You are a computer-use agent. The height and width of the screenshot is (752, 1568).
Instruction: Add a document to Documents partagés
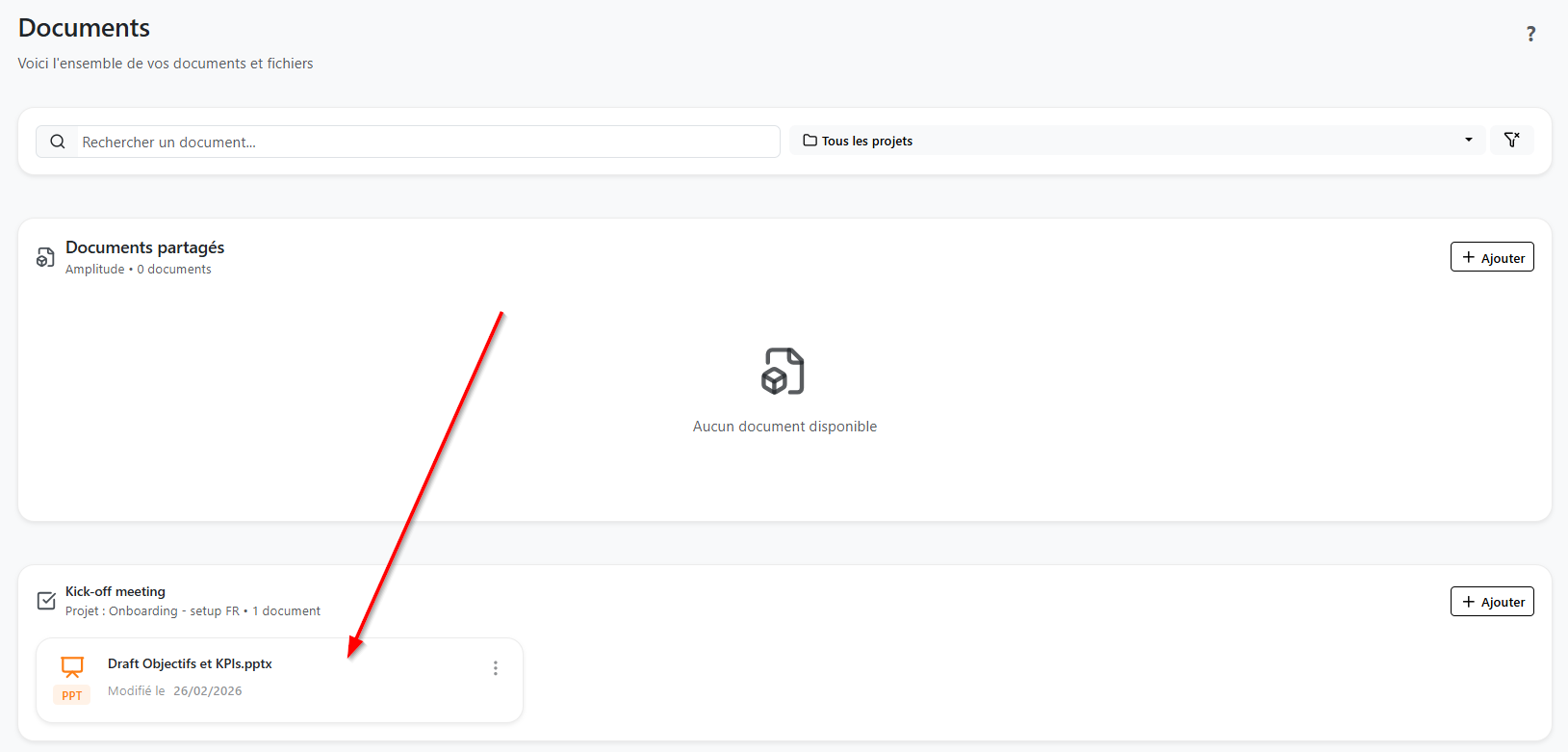pos(1492,257)
